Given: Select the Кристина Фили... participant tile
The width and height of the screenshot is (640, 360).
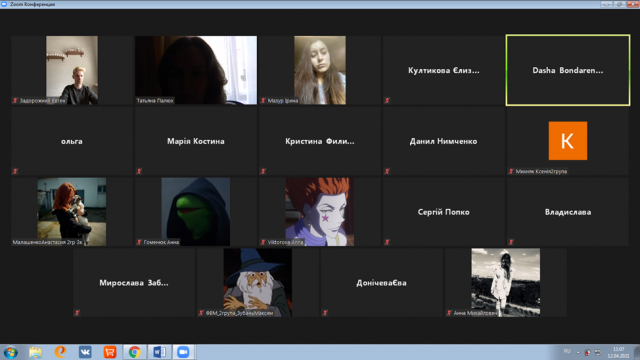Looking at the screenshot, I should pyautogui.click(x=320, y=141).
